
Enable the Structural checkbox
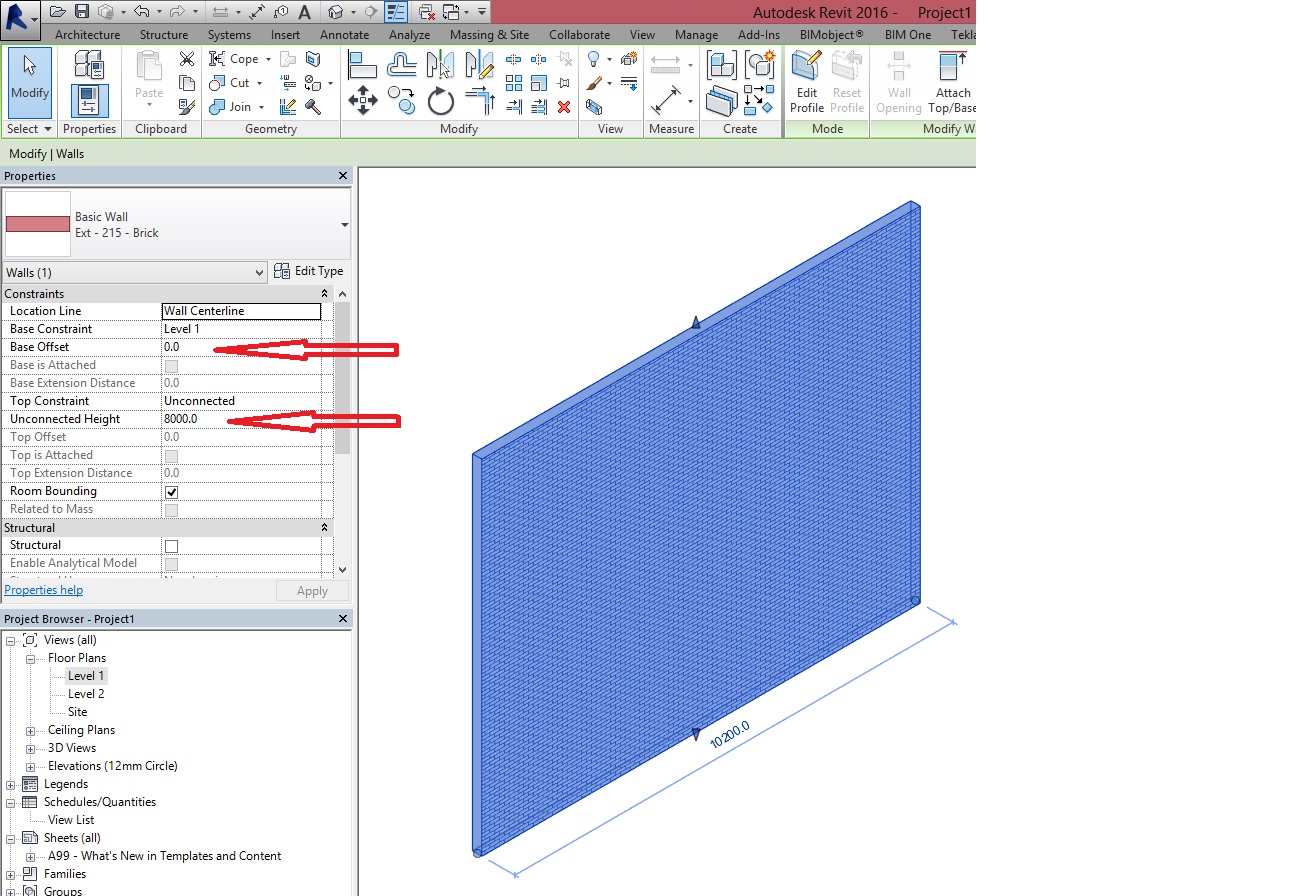tap(171, 545)
